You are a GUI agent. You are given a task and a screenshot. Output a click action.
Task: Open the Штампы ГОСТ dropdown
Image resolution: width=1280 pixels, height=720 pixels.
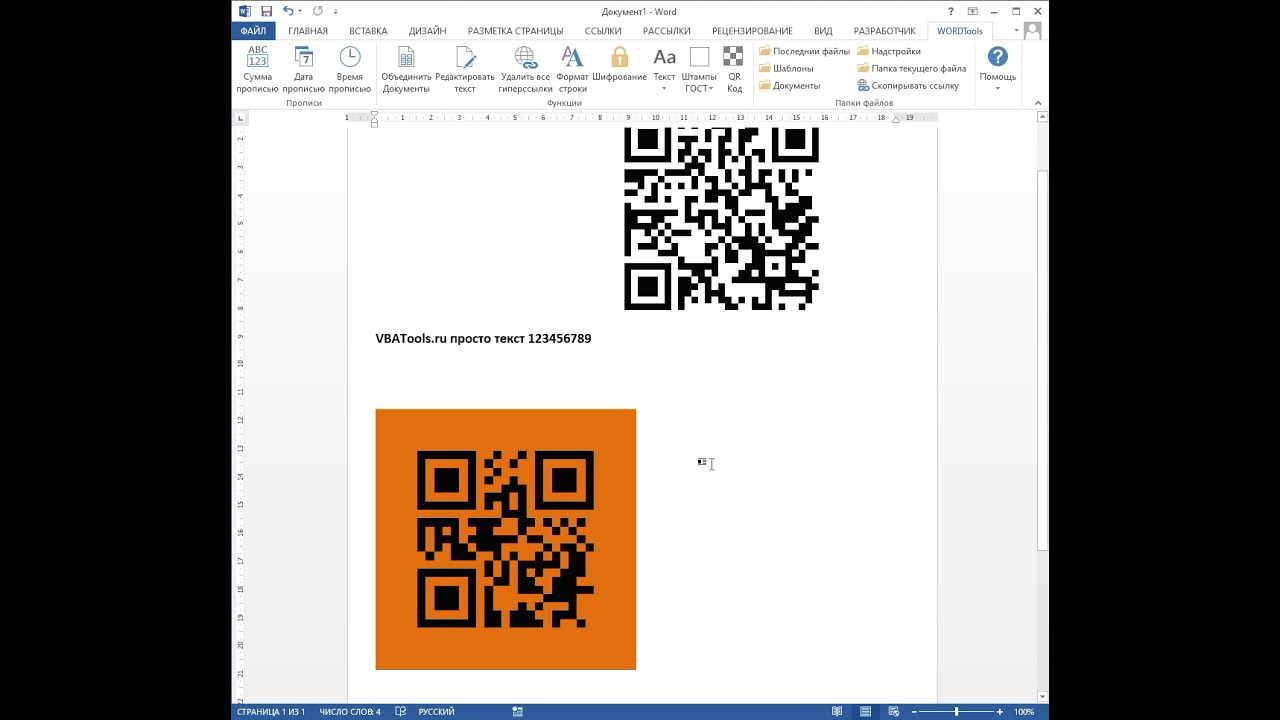[699, 70]
